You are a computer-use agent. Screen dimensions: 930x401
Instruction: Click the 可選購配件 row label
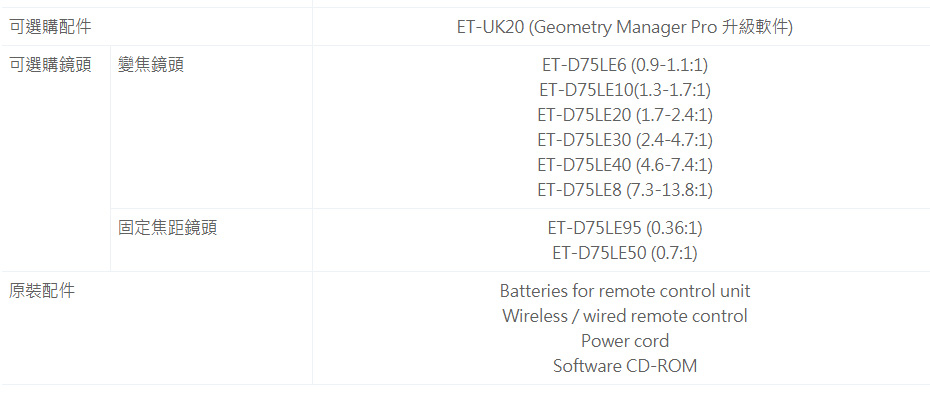tap(50, 27)
